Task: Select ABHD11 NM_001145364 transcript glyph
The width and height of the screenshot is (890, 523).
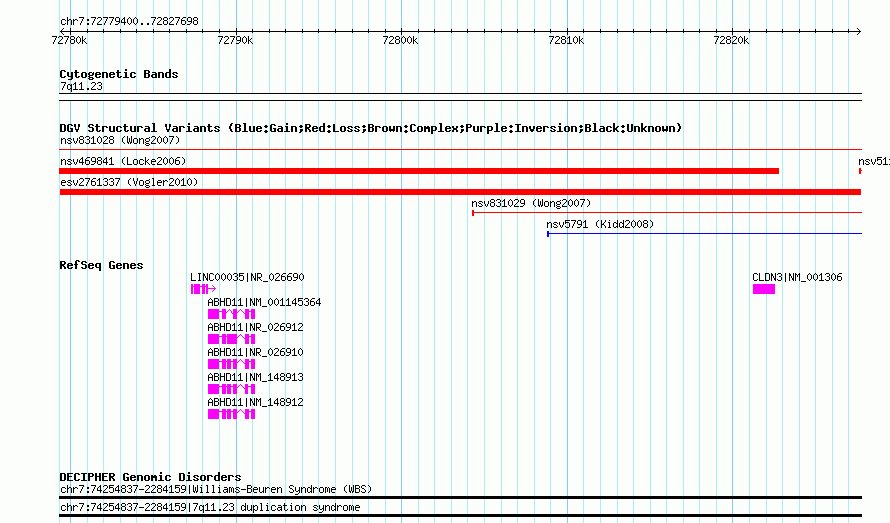Action: (232, 314)
